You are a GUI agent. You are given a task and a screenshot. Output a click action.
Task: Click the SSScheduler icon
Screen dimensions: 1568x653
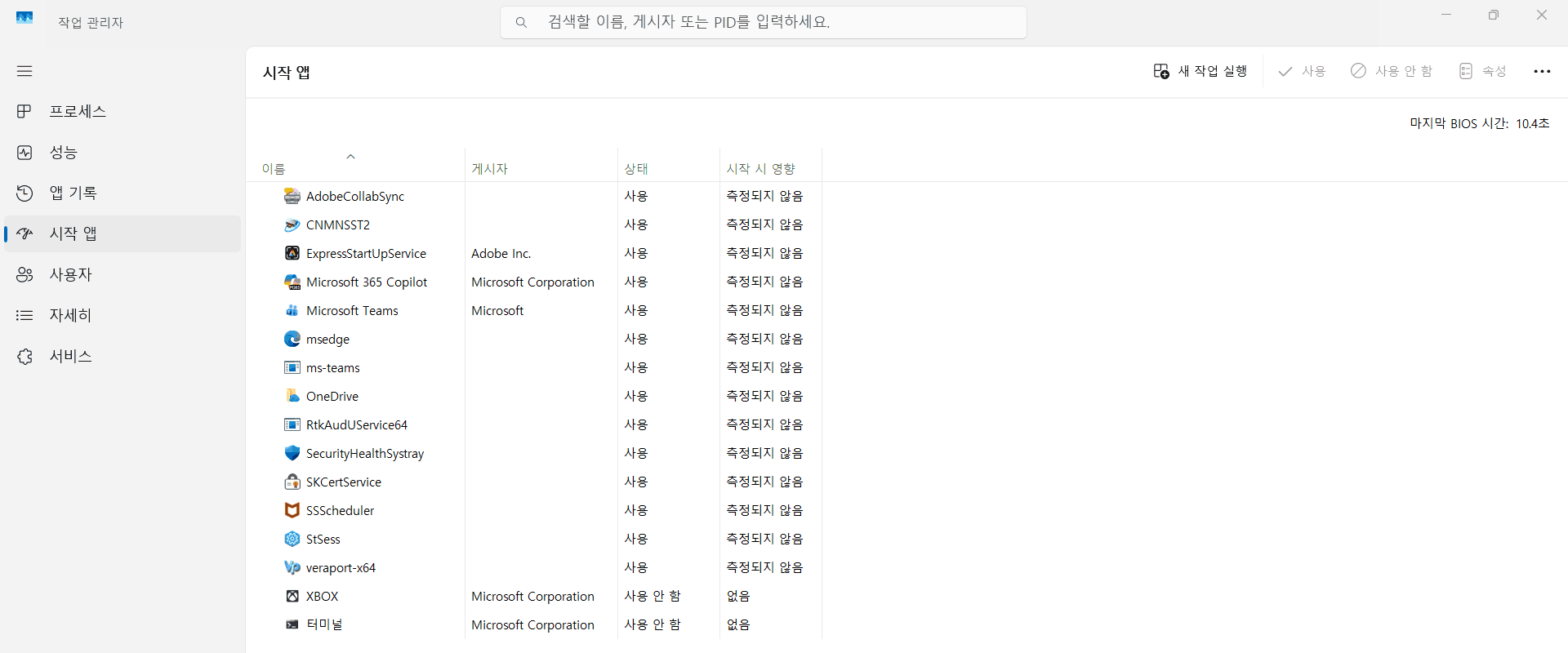click(292, 510)
